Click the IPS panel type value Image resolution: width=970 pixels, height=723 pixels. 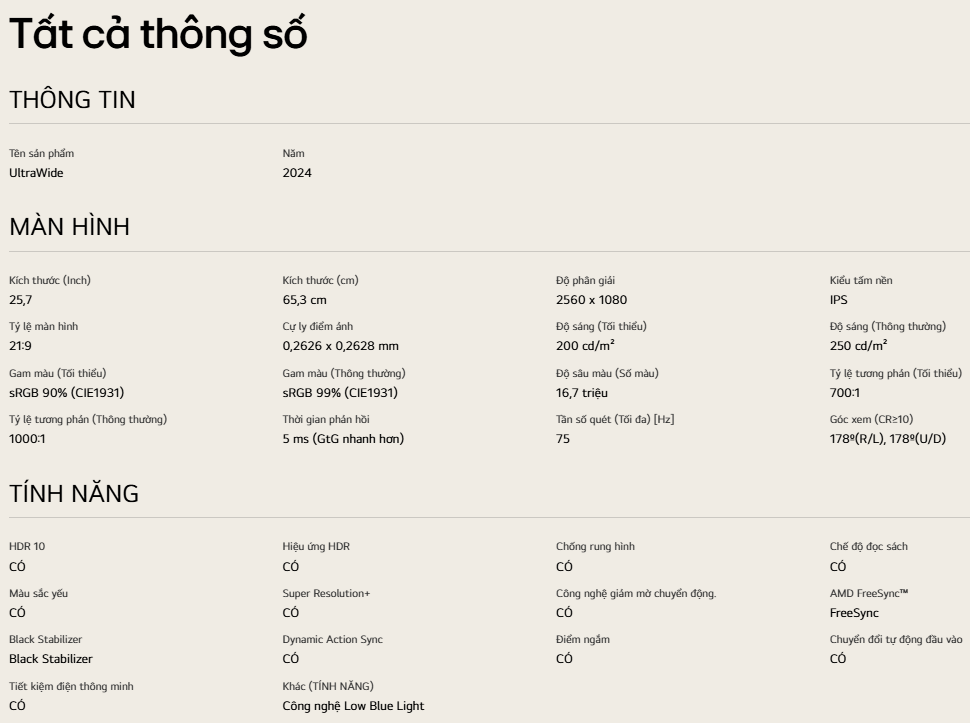(839, 300)
